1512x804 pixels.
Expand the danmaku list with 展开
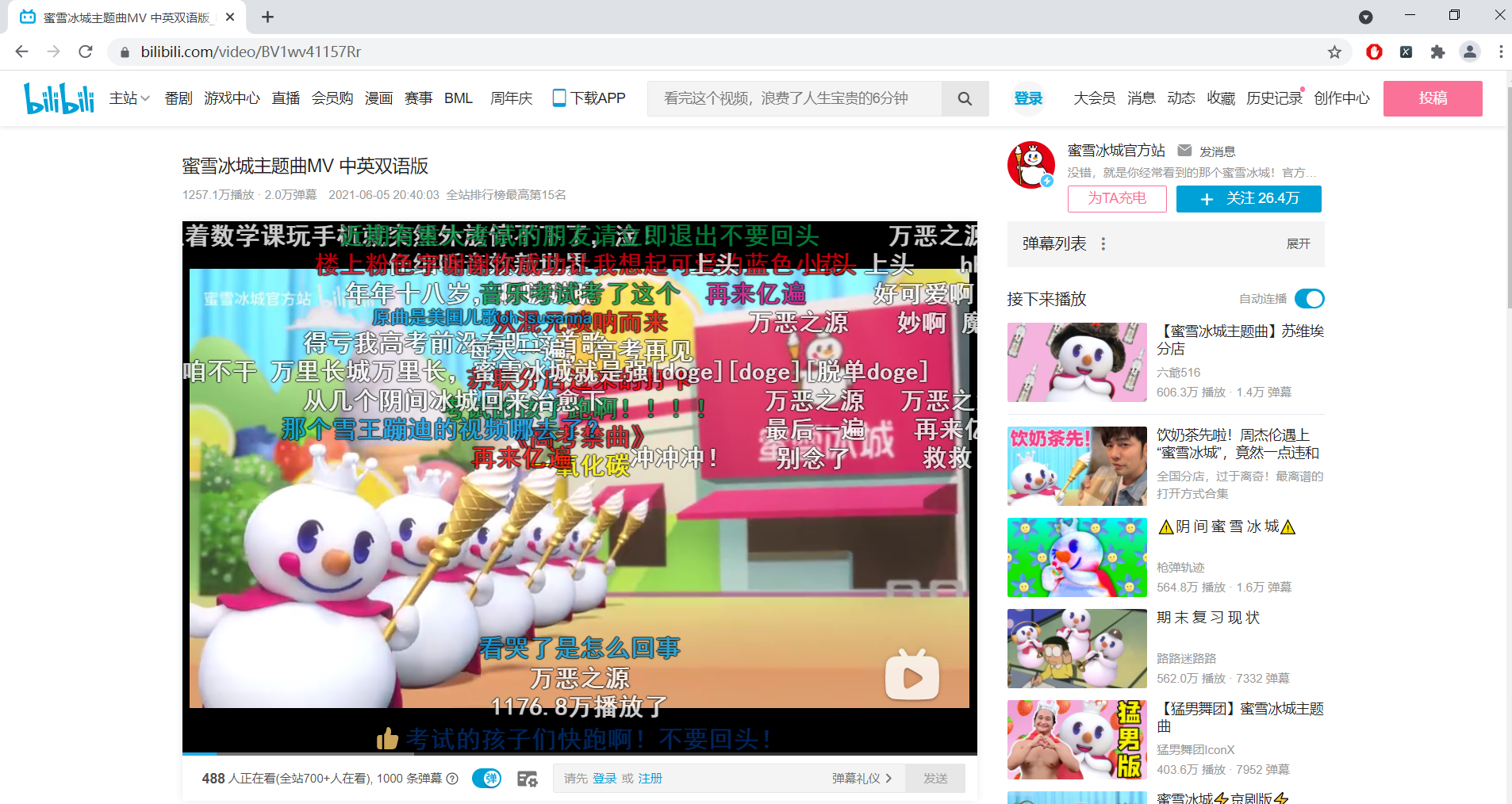click(1298, 244)
